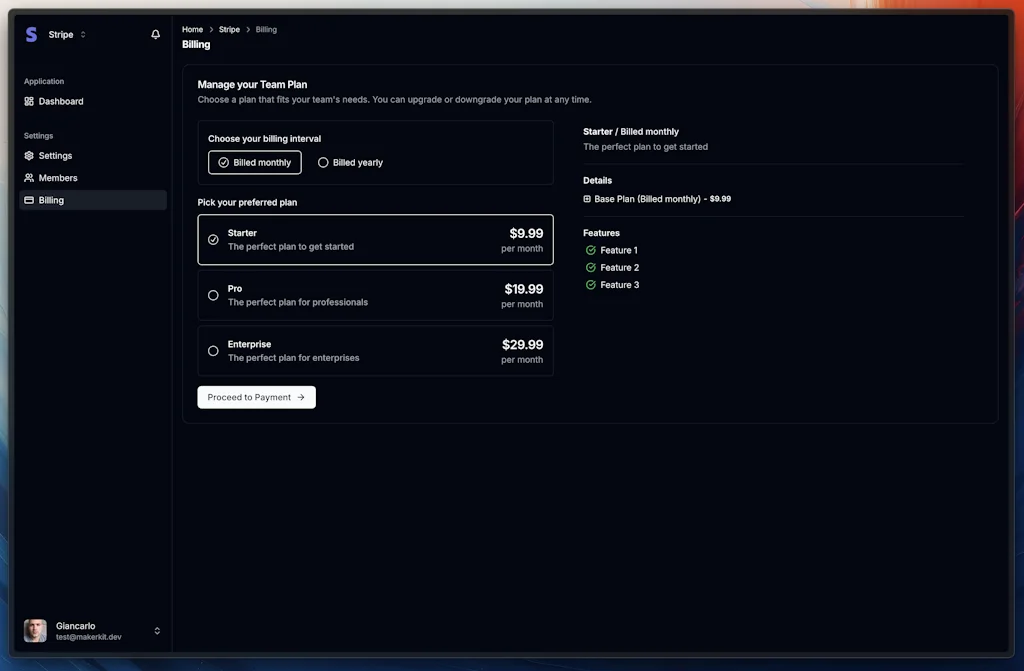Open the Members sidebar item
The height and width of the screenshot is (671, 1024).
(x=58, y=178)
